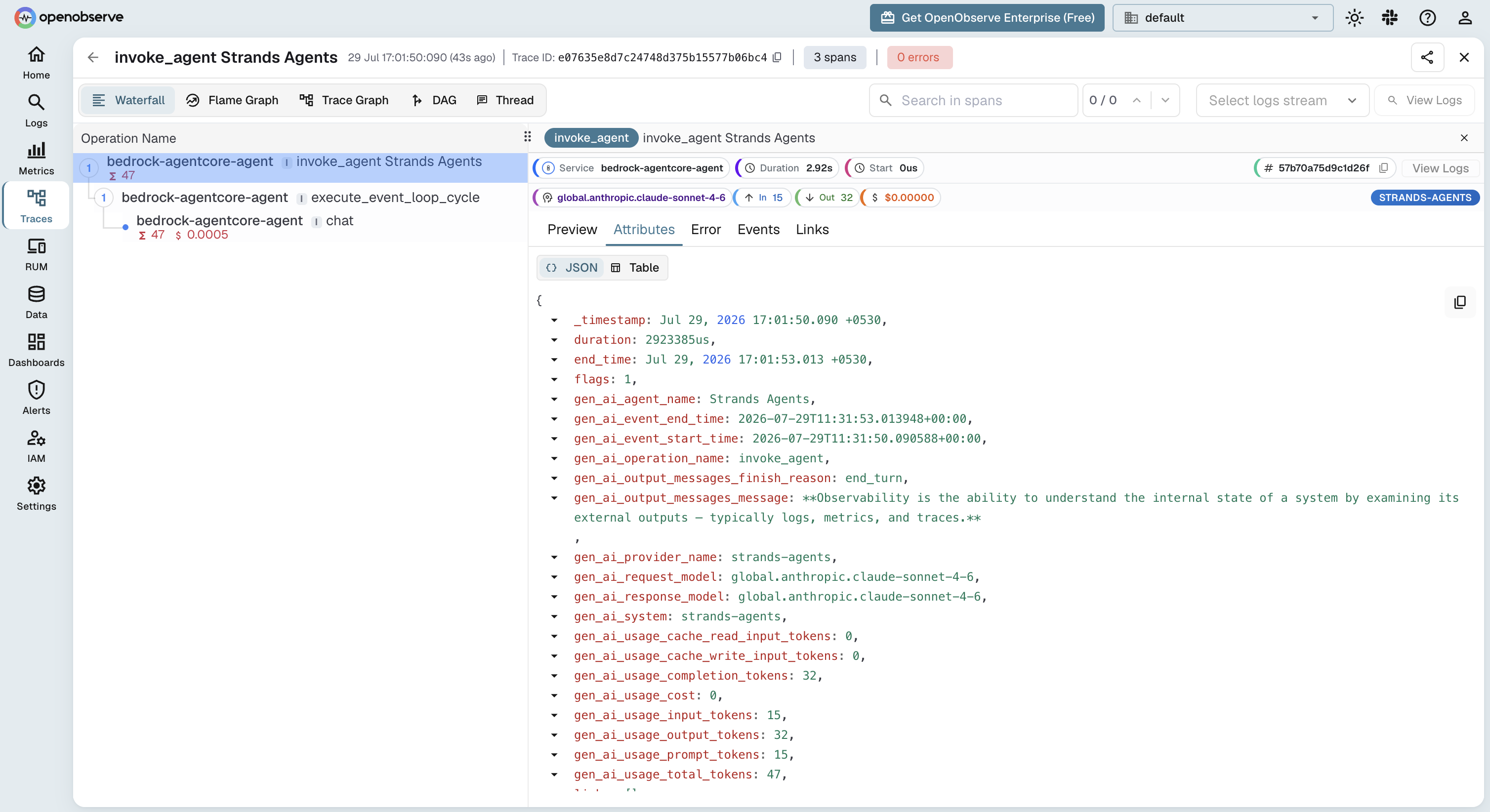The width and height of the screenshot is (1490, 812).
Task: Toggle the gen_ai_agent_name attribute arrow
Action: tap(554, 400)
